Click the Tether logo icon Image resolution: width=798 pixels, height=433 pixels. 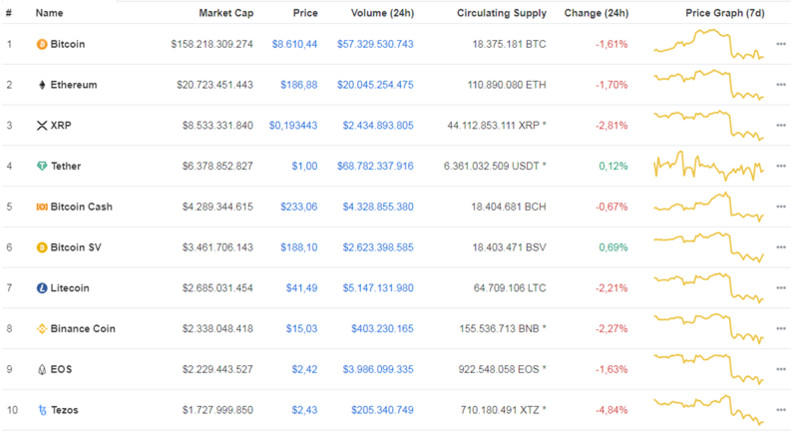point(41,166)
